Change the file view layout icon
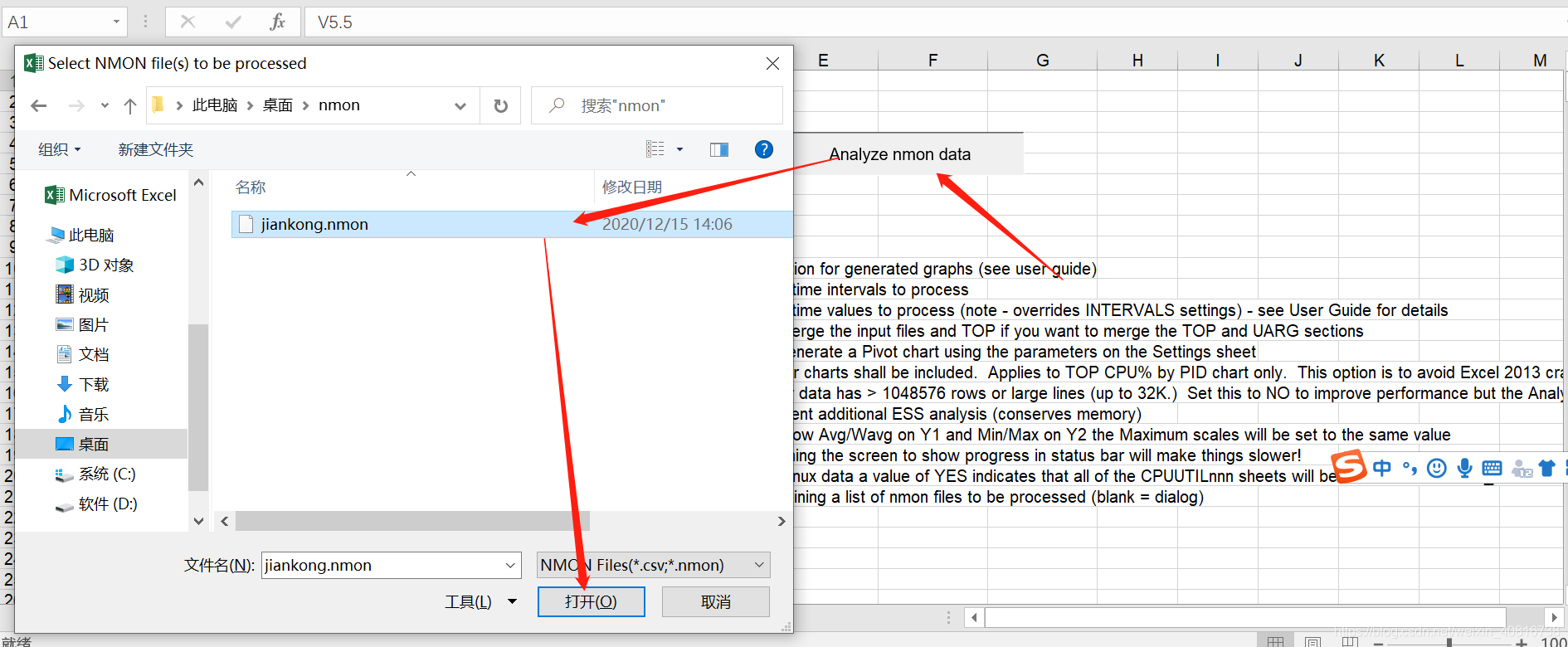Image resolution: width=1568 pixels, height=647 pixels. click(x=655, y=149)
